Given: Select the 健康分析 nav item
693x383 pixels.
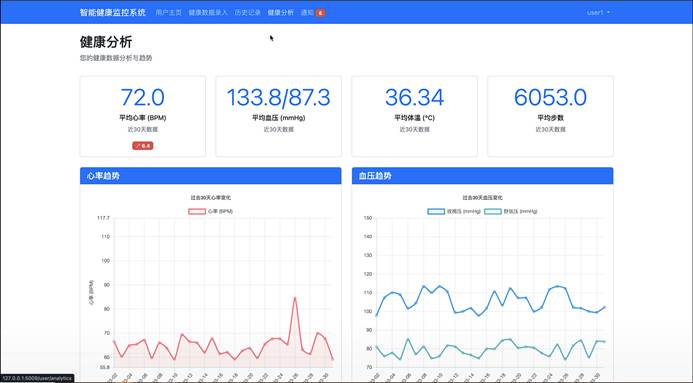Looking at the screenshot, I should click(280, 12).
